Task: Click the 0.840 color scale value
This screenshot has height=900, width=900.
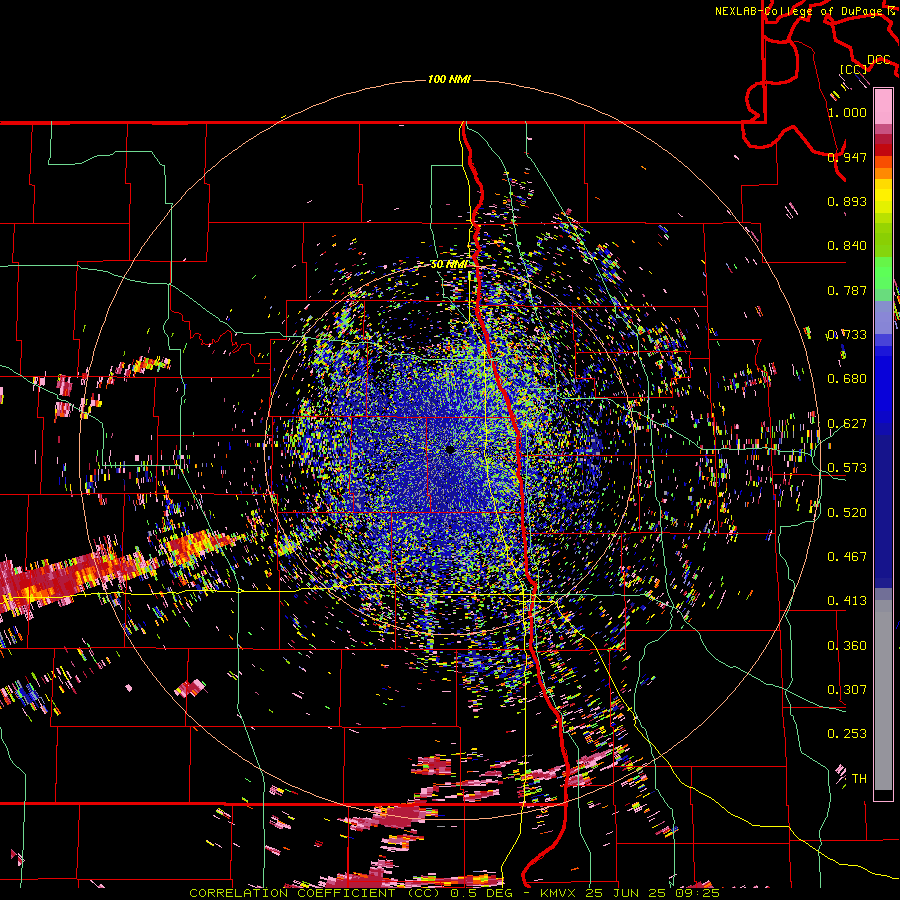Action: 847,246
